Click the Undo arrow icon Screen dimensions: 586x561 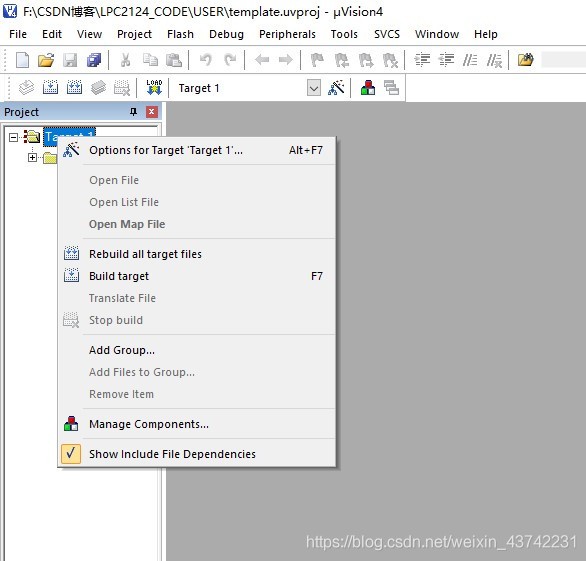206,60
